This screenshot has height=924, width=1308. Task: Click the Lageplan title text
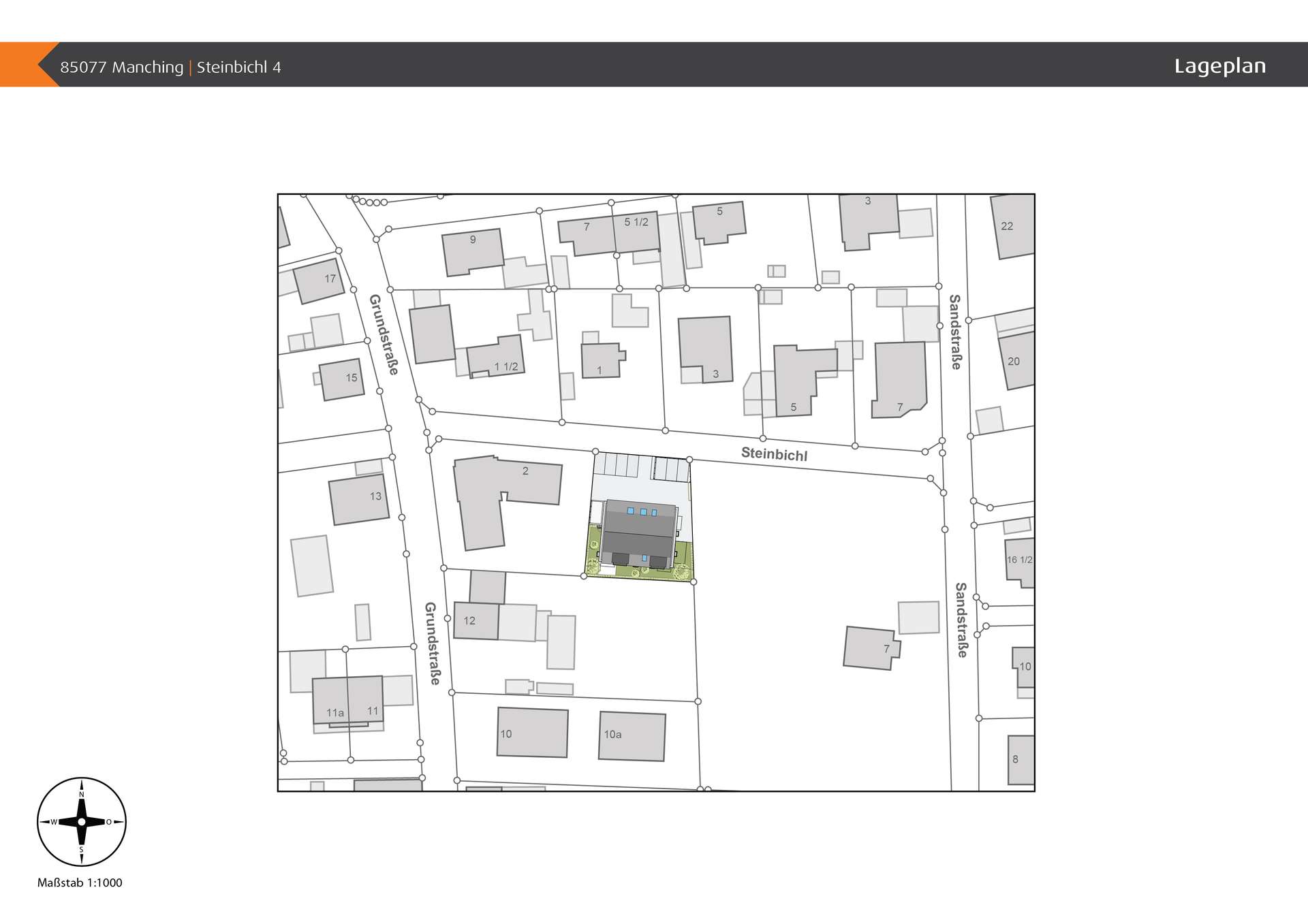(x=1219, y=66)
